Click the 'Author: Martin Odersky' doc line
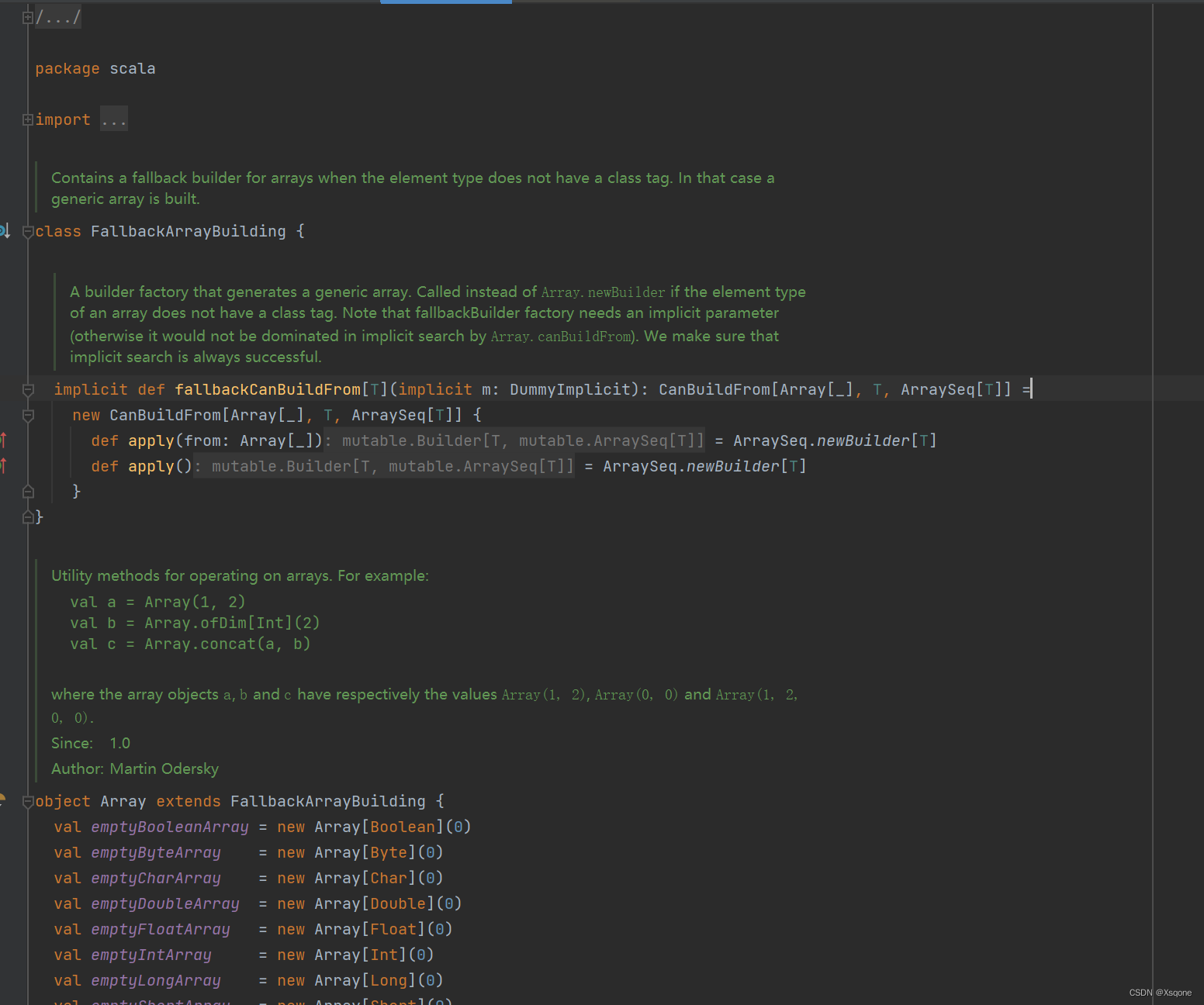The width and height of the screenshot is (1204, 1005). coord(135,768)
